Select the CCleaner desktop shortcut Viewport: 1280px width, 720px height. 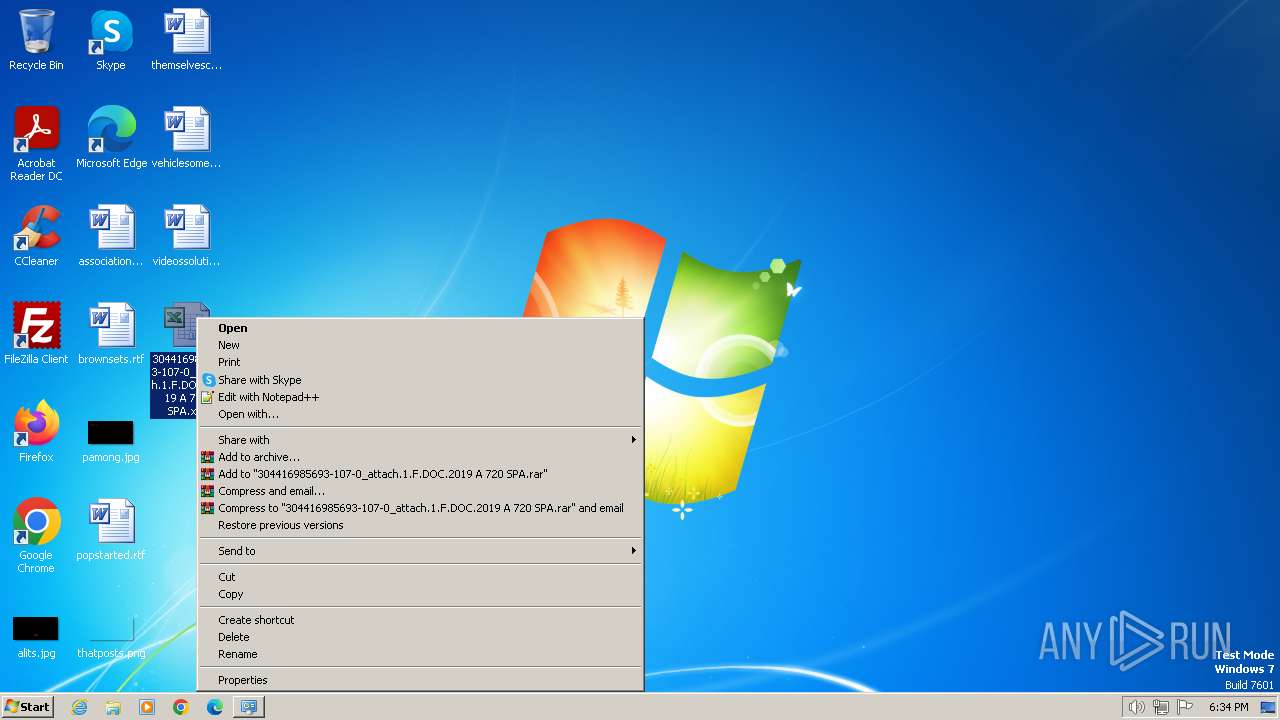point(36,236)
